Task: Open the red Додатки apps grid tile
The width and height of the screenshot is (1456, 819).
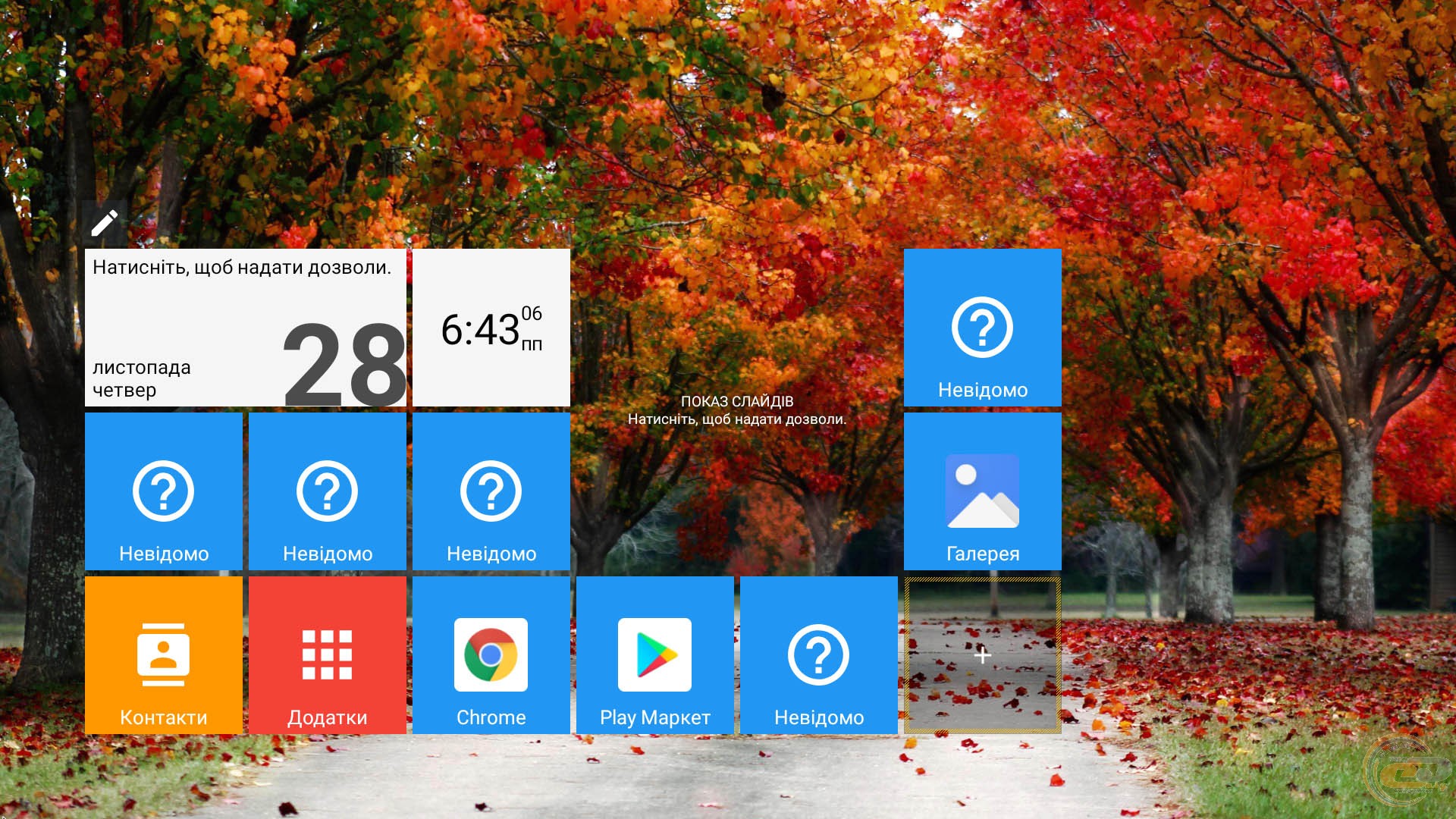Action: tap(327, 654)
